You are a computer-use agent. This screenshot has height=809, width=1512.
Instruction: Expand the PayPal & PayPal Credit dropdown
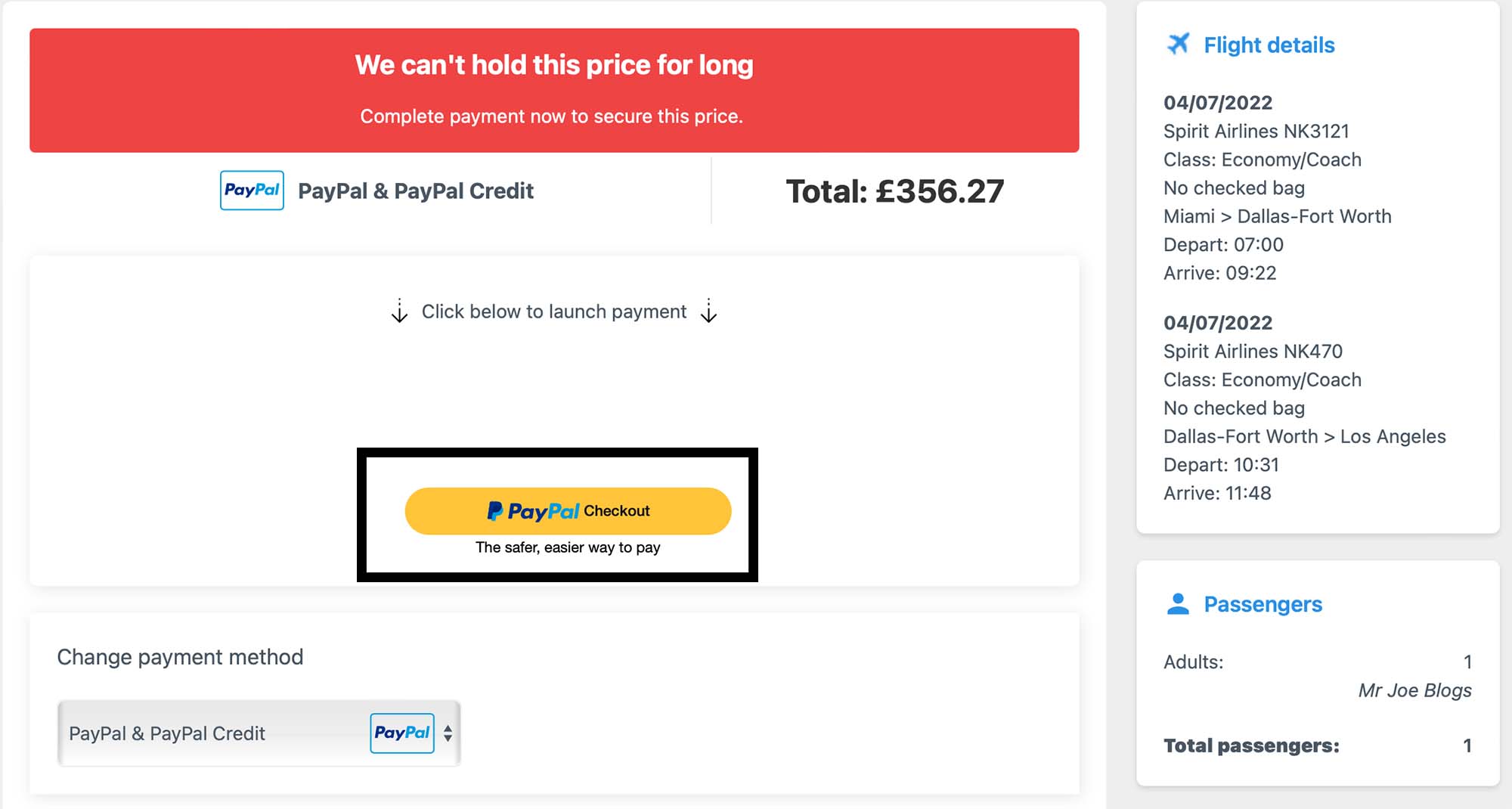[x=259, y=733]
